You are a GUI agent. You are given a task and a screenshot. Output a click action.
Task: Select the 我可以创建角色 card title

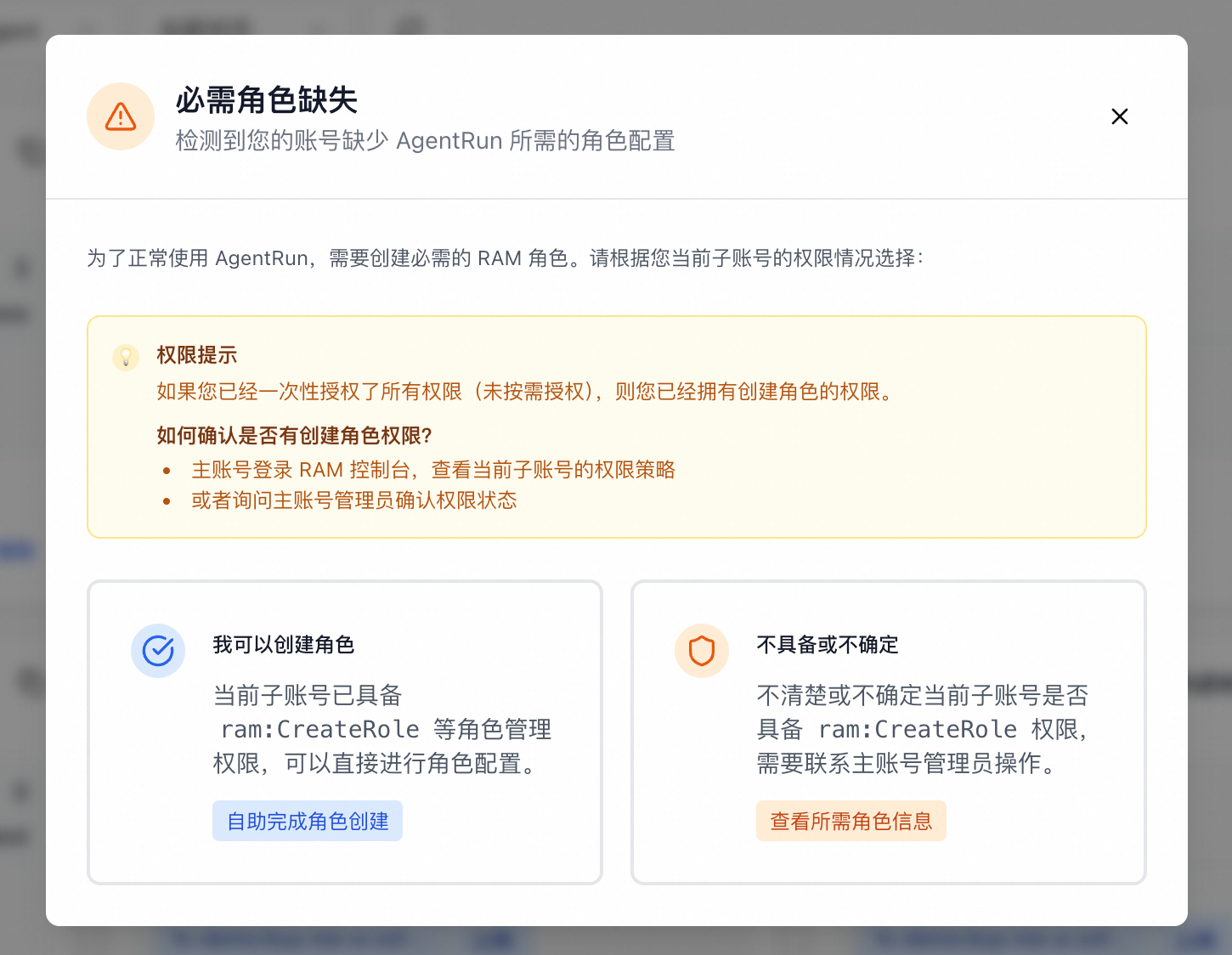[284, 645]
